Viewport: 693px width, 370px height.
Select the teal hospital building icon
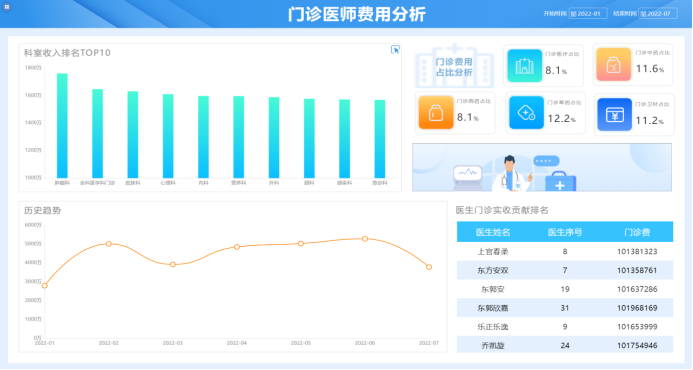pyautogui.click(x=525, y=66)
